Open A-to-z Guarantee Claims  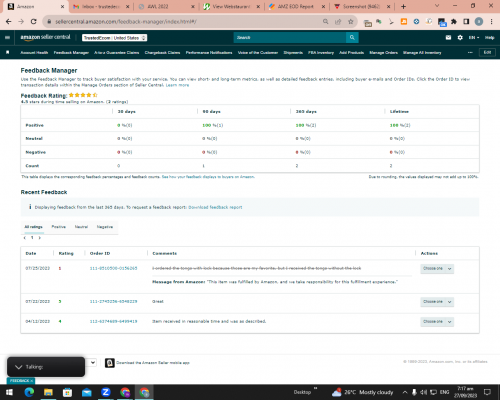point(117,53)
